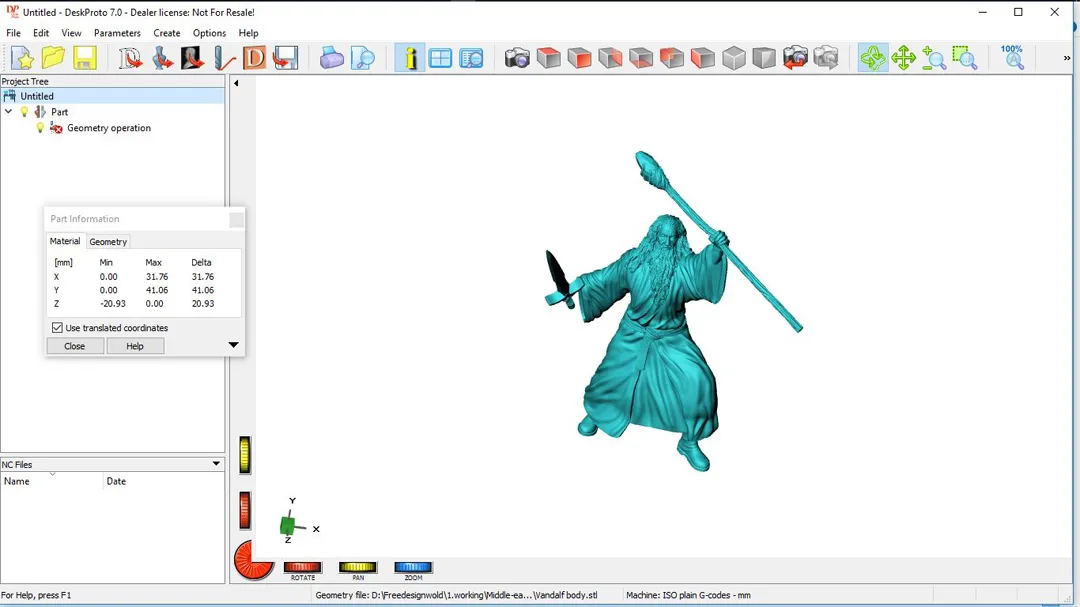
Task: Select the dark gray cube view
Action: tap(764, 58)
